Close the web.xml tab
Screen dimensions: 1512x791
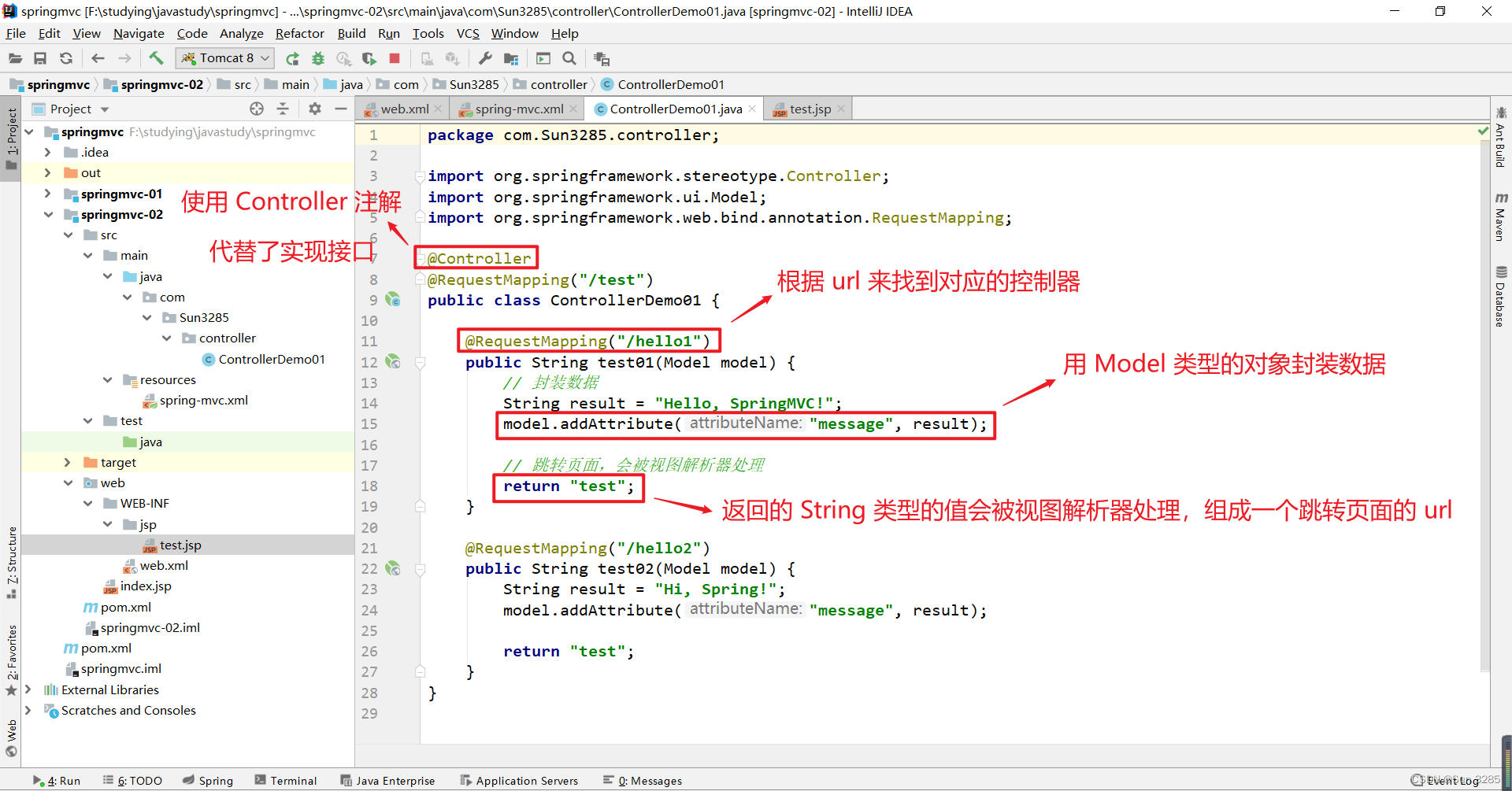click(x=438, y=109)
